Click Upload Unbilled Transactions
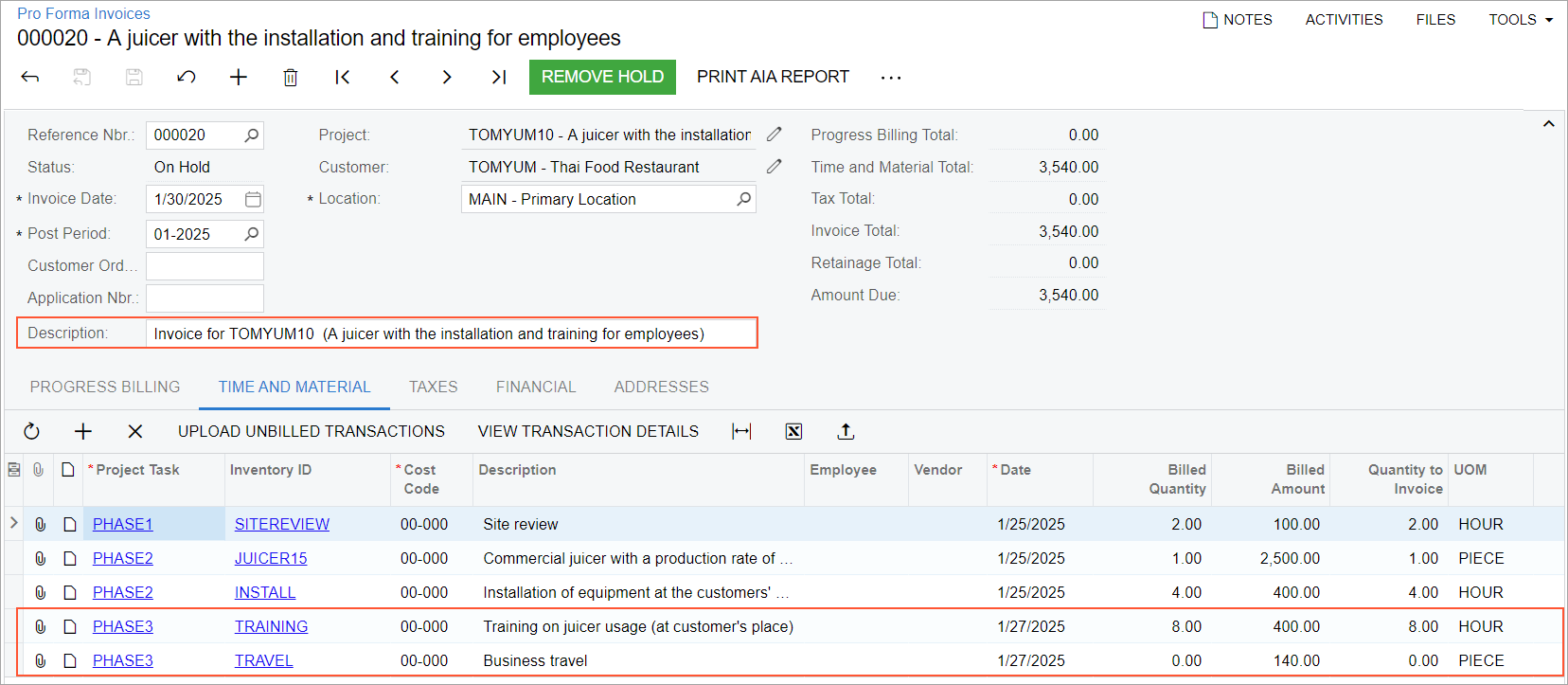 311,431
